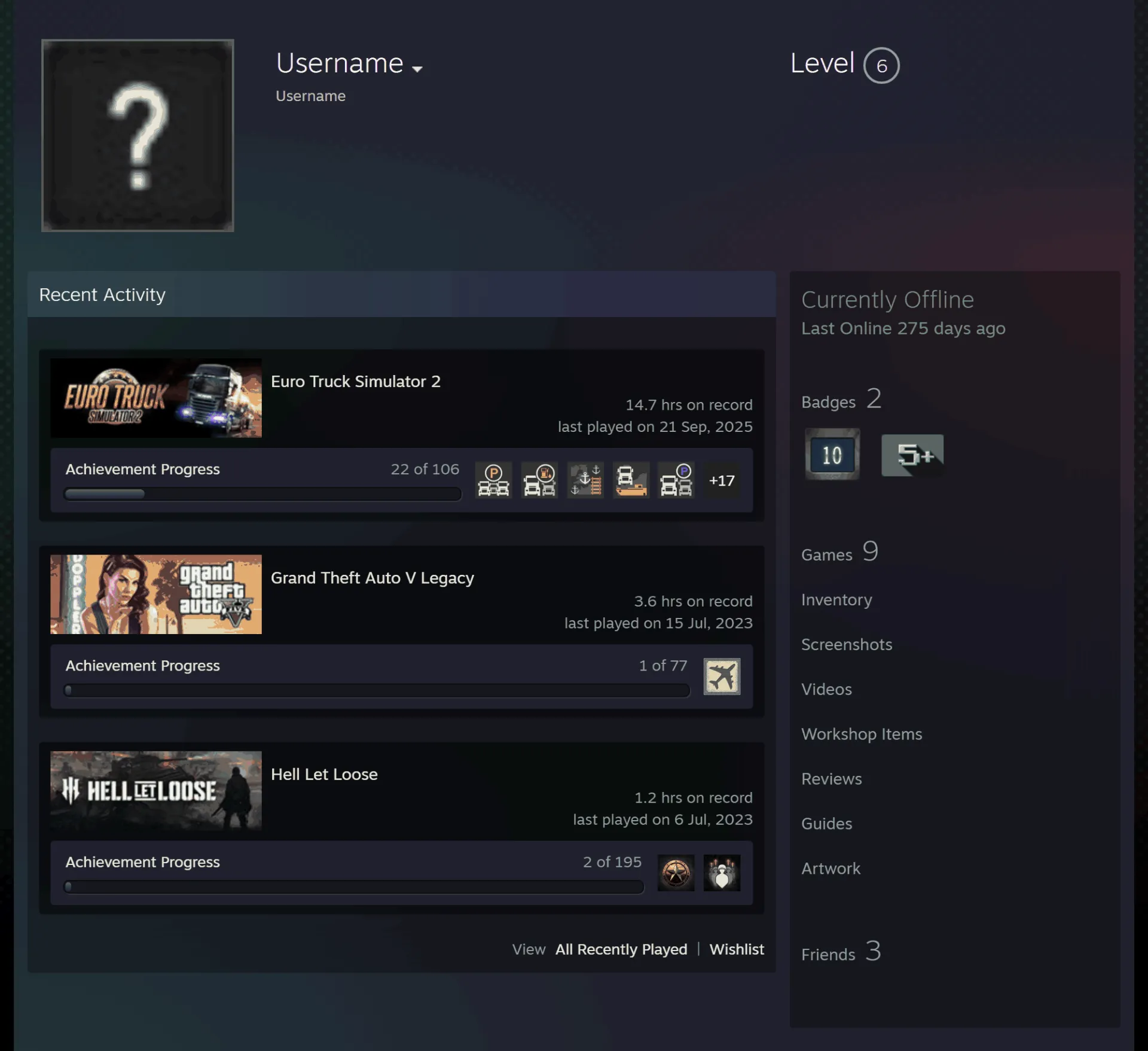Open the Screenshots section

point(847,644)
